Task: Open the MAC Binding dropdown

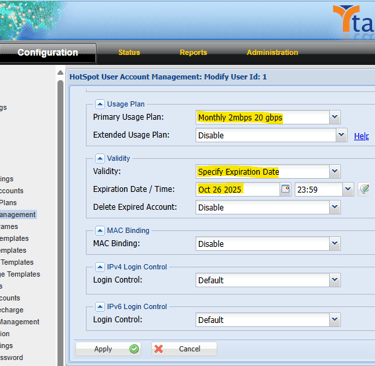Action: click(x=334, y=244)
